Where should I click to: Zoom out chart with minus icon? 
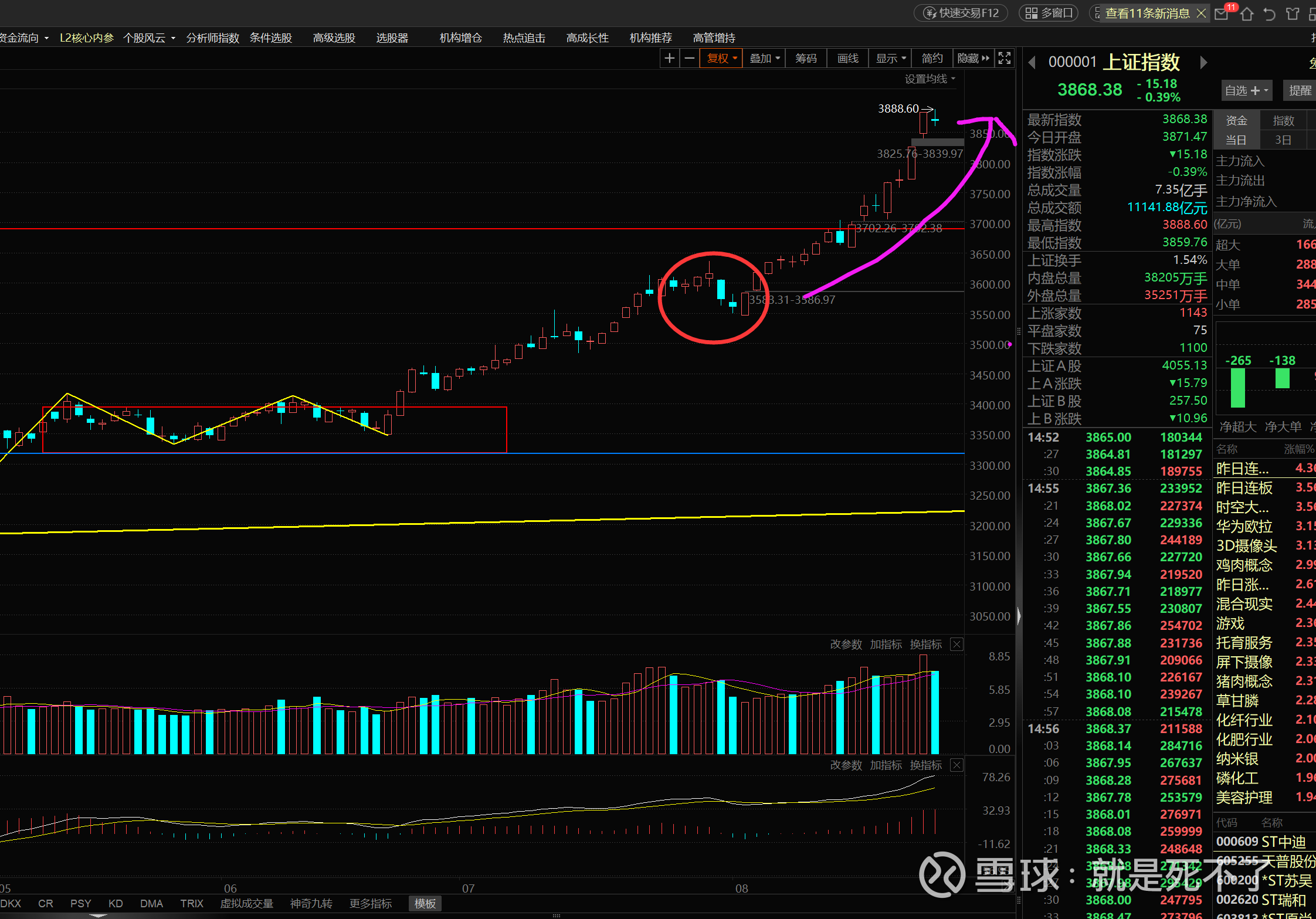(x=690, y=58)
